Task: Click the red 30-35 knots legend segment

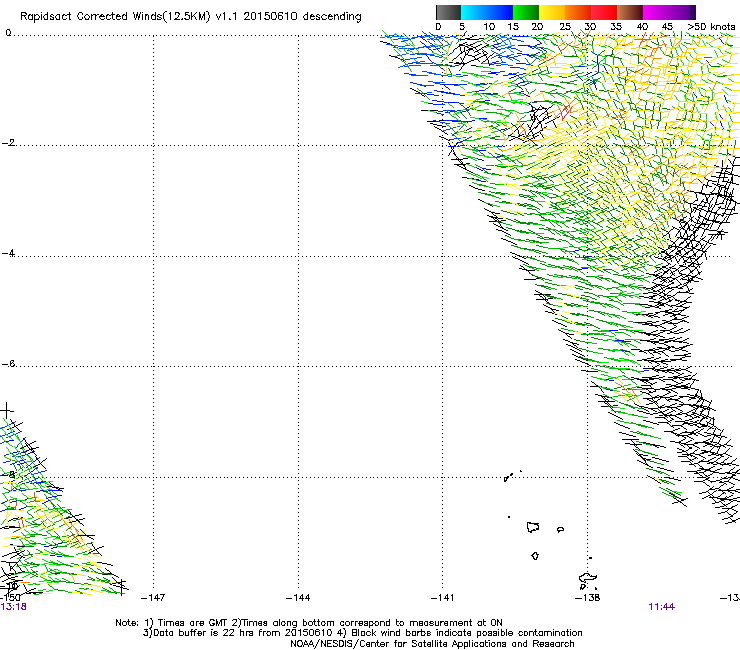Action: (604, 12)
